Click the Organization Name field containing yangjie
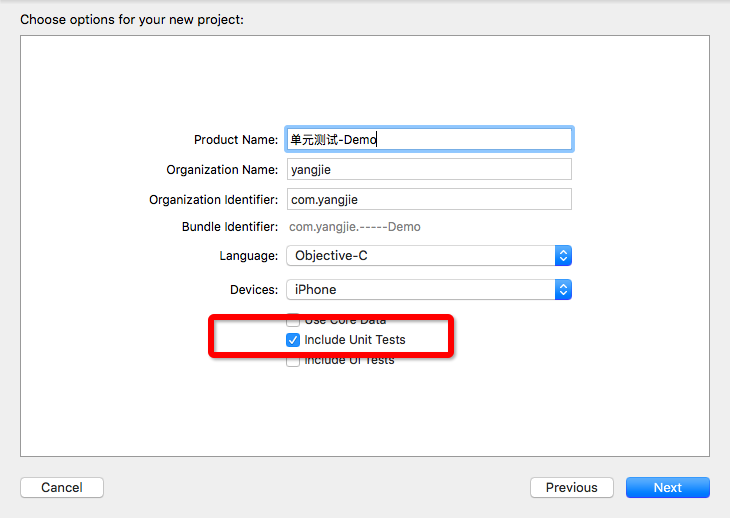This screenshot has width=730, height=518. click(428, 170)
